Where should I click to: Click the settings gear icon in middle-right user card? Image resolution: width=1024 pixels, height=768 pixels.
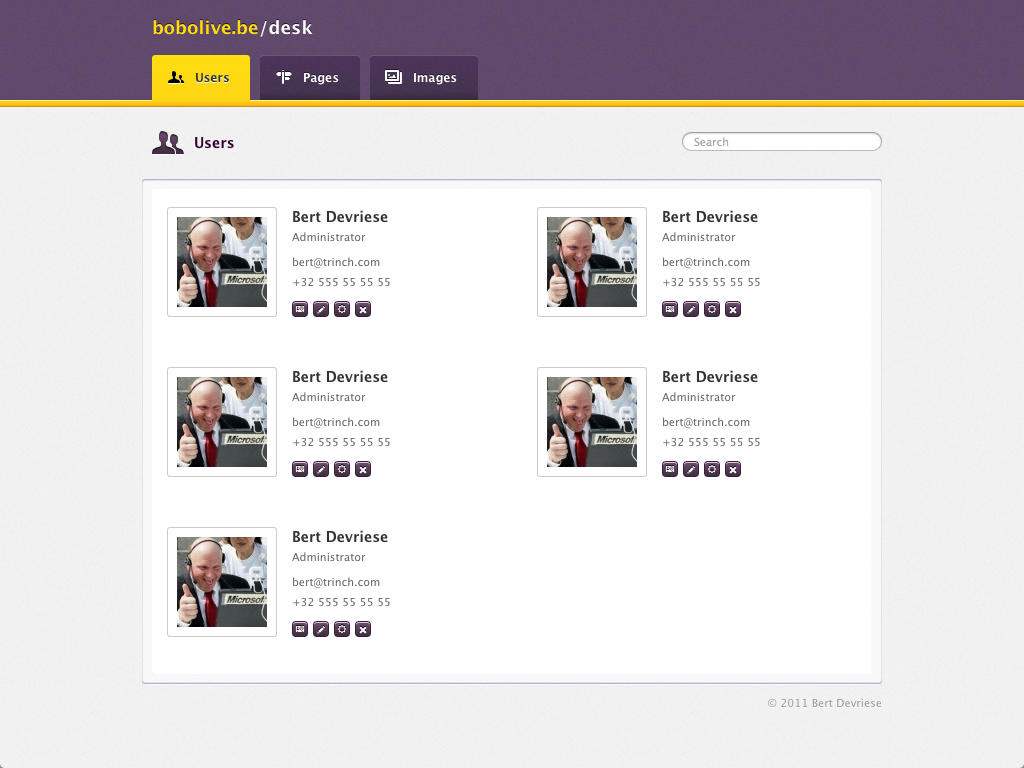pos(712,469)
